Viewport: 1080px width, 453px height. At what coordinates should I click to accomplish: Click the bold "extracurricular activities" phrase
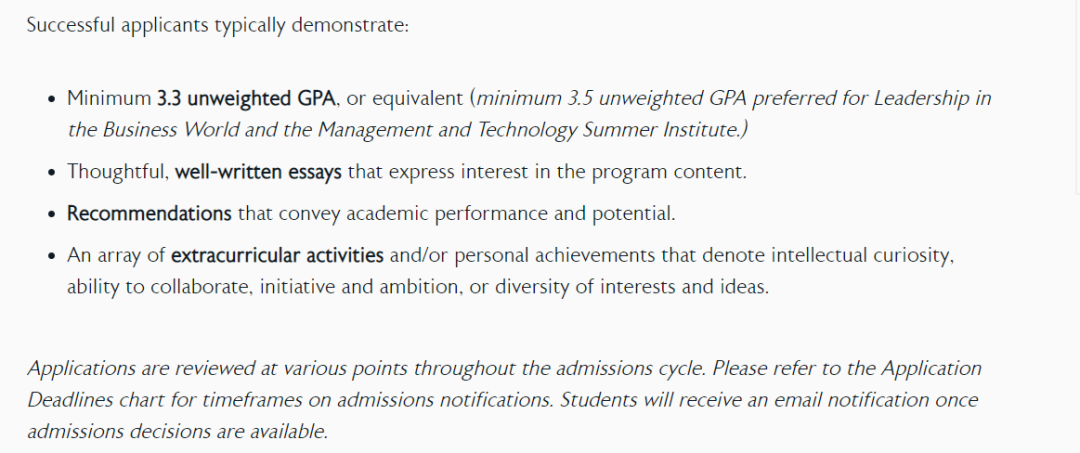(x=277, y=256)
